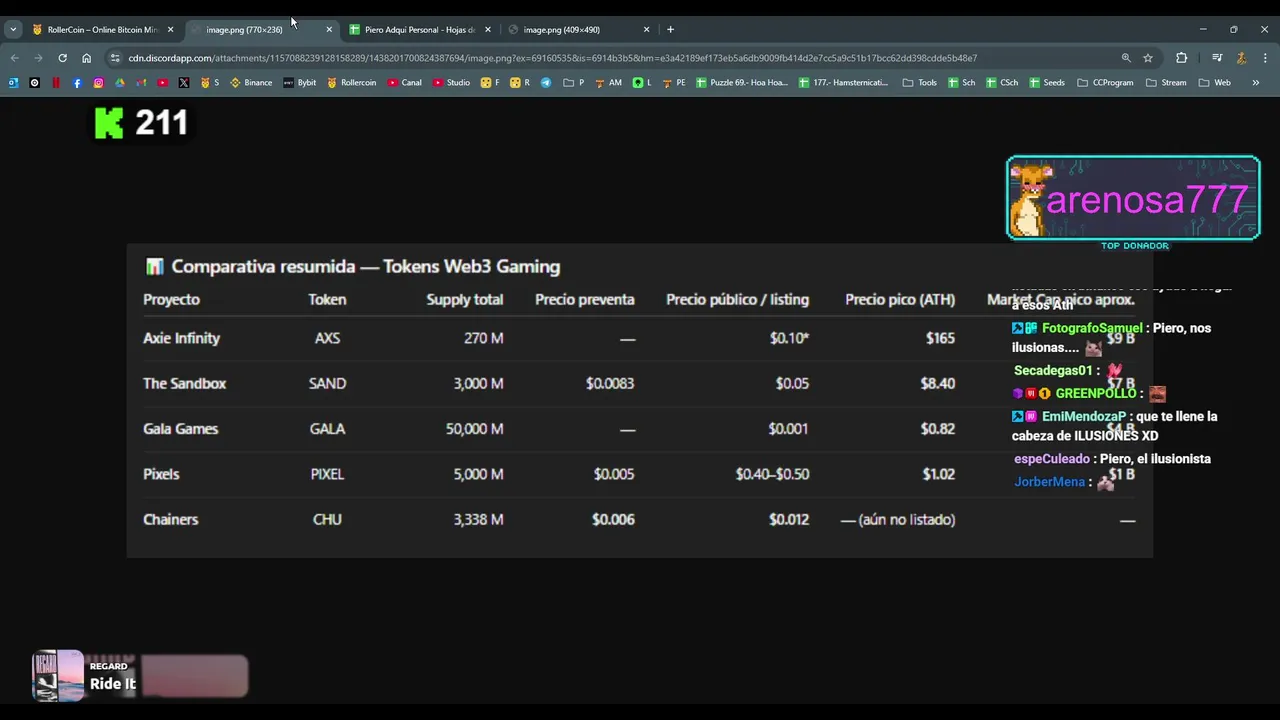Click The Sandbox project name
The image size is (1280, 720).
tap(185, 383)
